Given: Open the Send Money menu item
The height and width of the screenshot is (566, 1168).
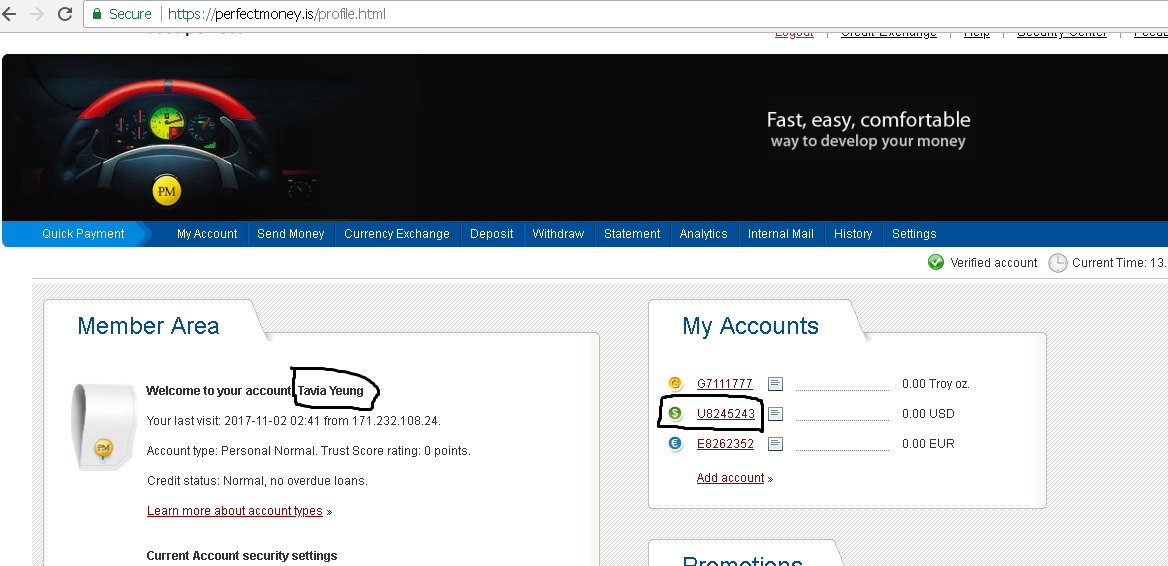Looking at the screenshot, I should pyautogui.click(x=291, y=234).
